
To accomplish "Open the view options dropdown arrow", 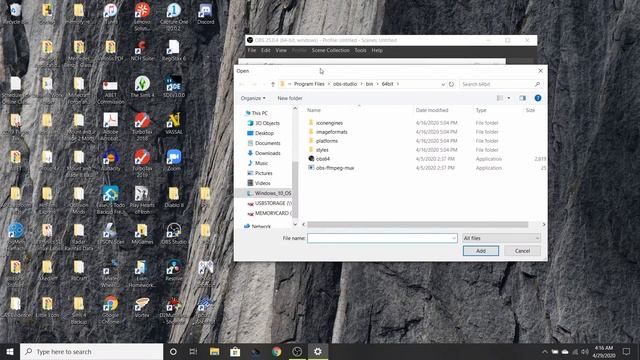I will click(509, 98).
